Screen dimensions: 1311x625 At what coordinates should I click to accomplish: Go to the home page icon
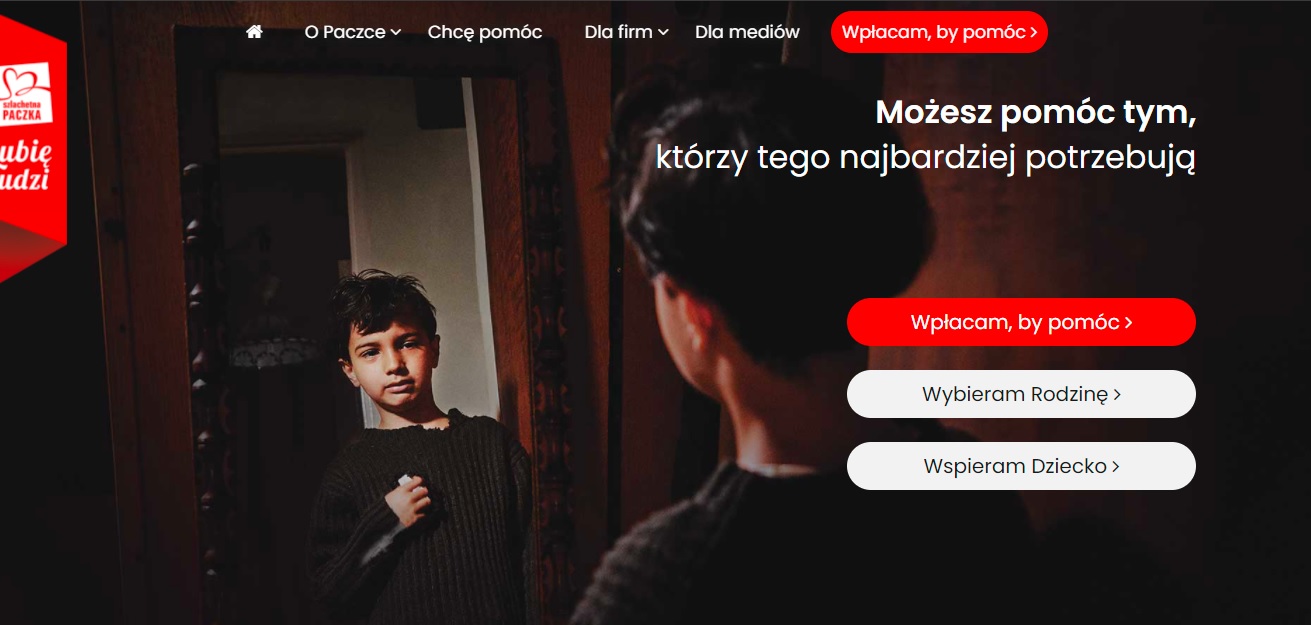click(254, 32)
